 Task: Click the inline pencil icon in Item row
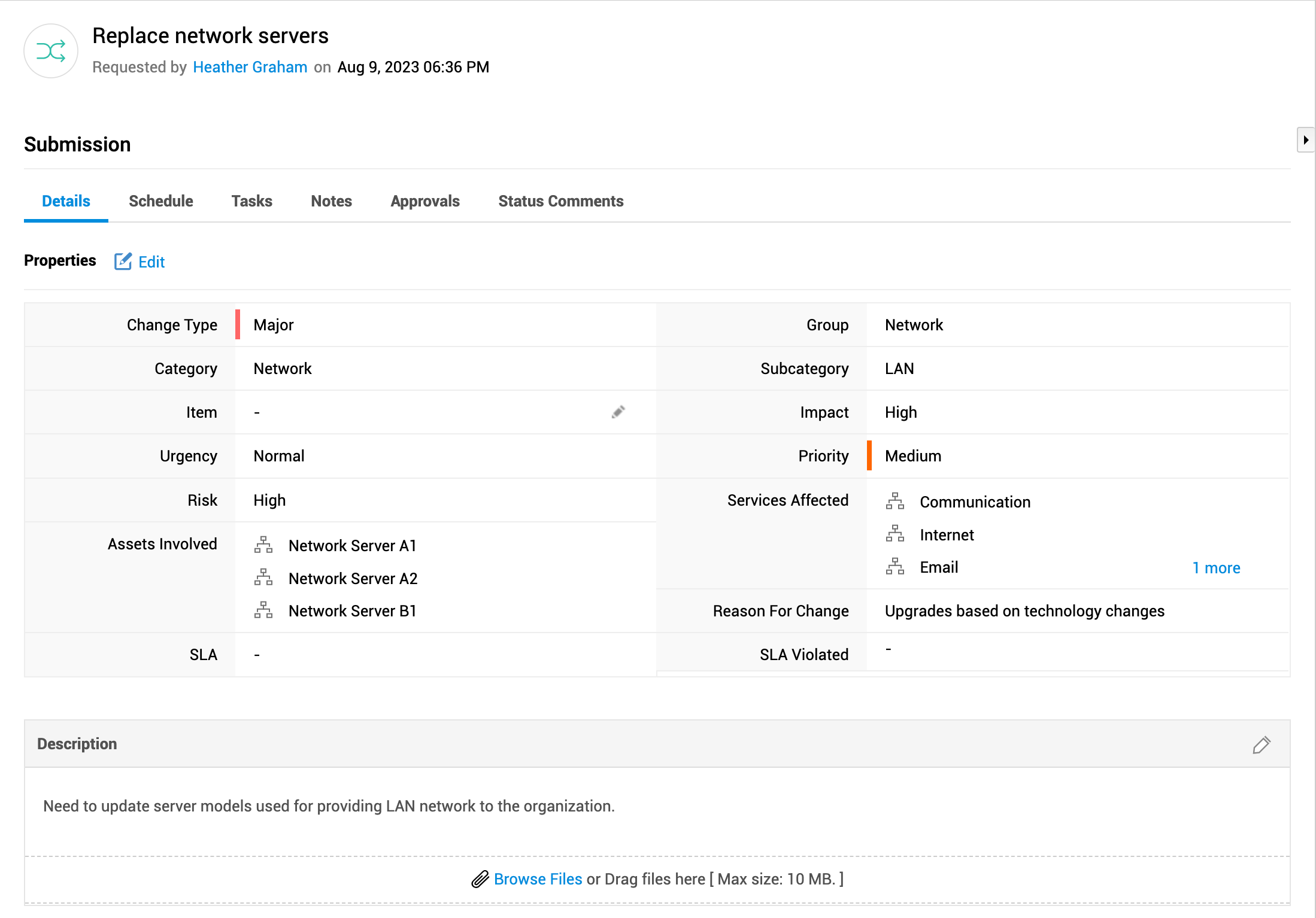click(x=618, y=412)
